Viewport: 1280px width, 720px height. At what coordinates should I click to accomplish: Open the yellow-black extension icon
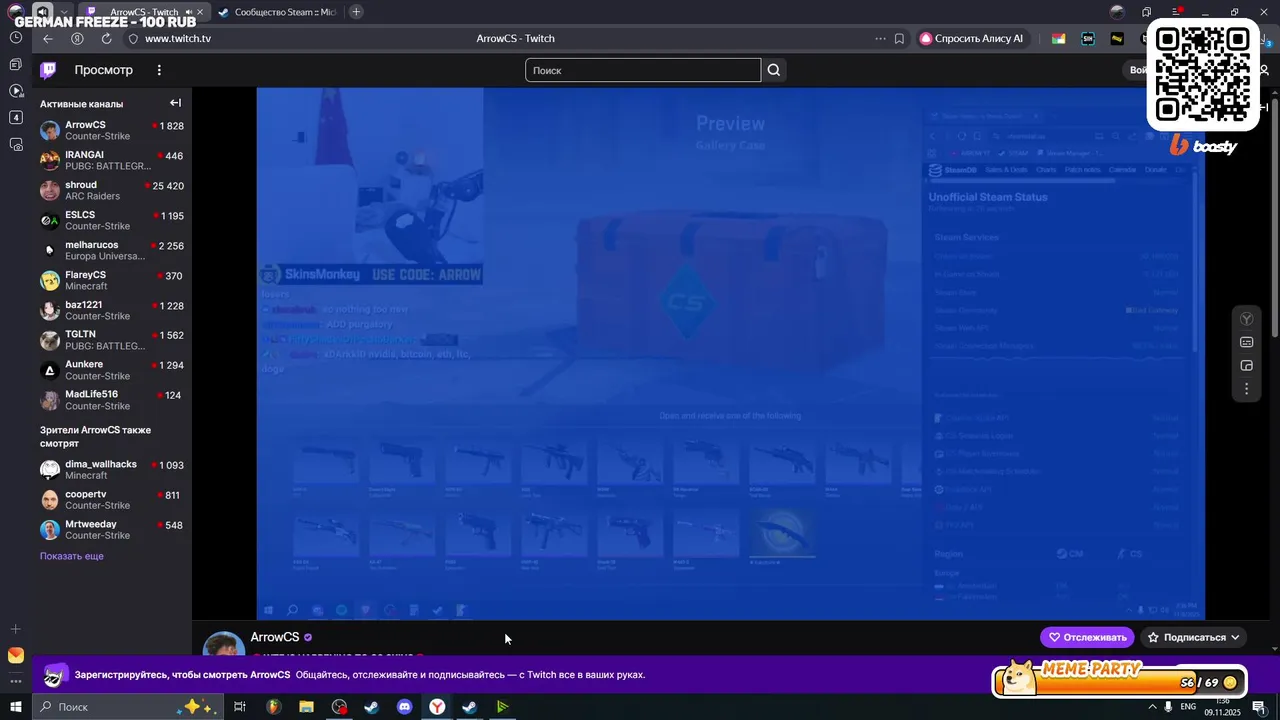1117,39
